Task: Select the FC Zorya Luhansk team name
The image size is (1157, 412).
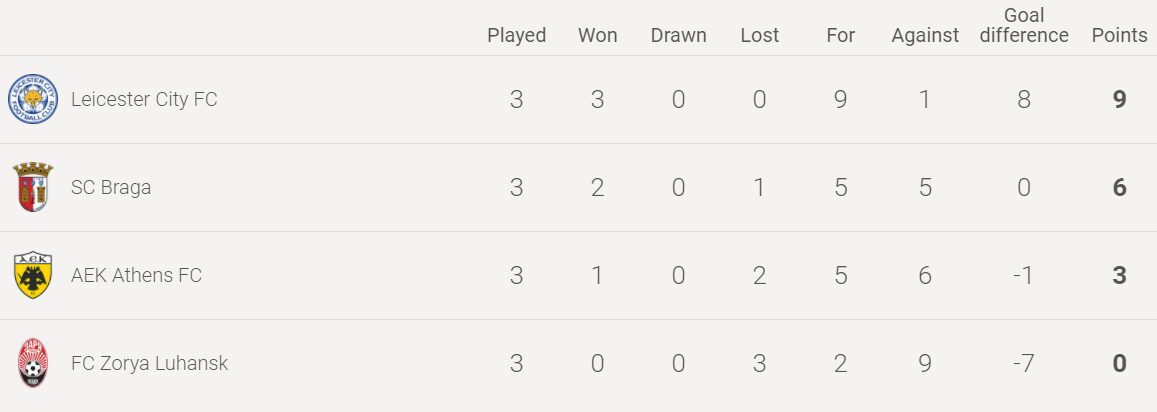Action: pos(149,363)
